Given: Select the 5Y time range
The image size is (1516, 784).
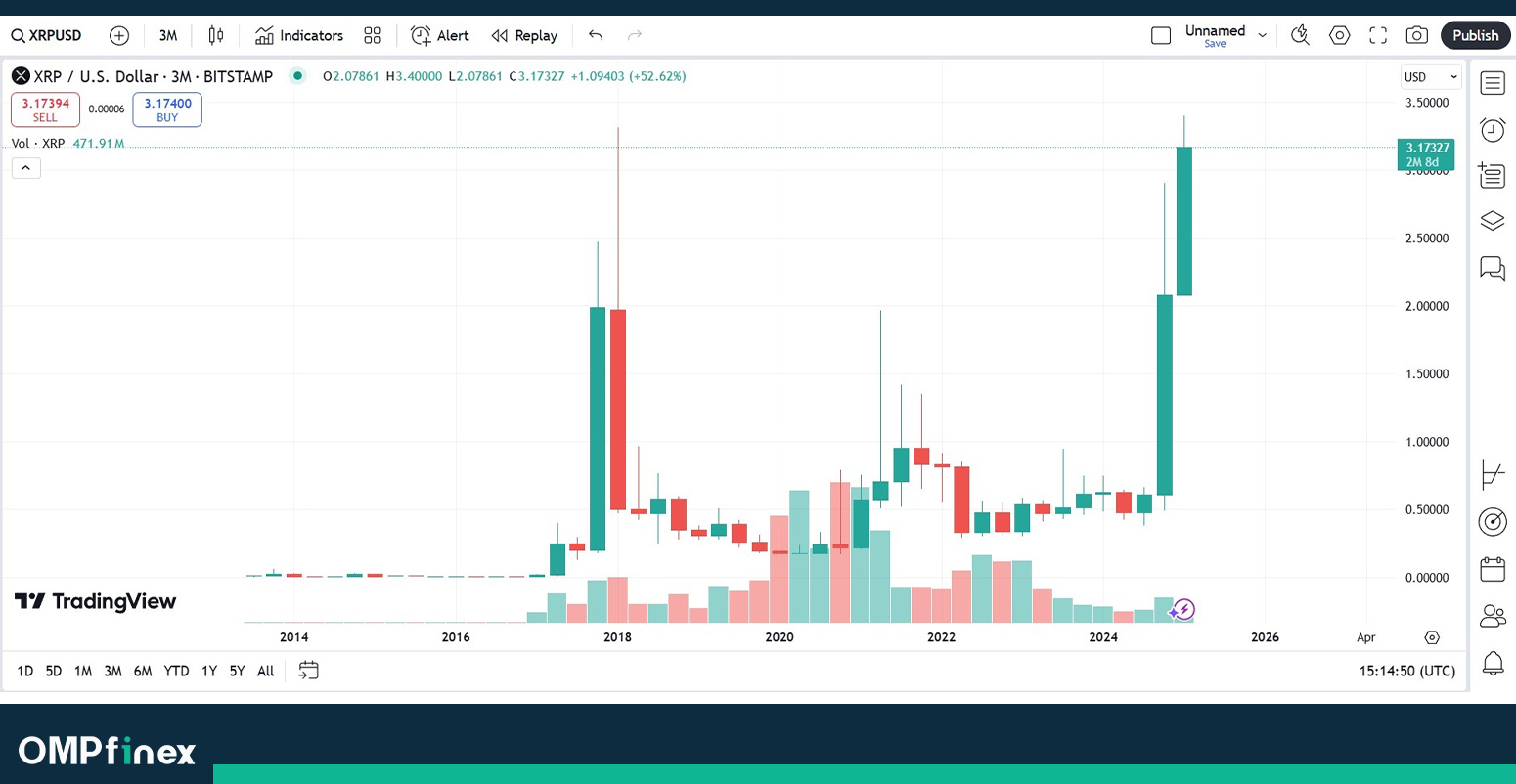Looking at the screenshot, I should pos(237,671).
